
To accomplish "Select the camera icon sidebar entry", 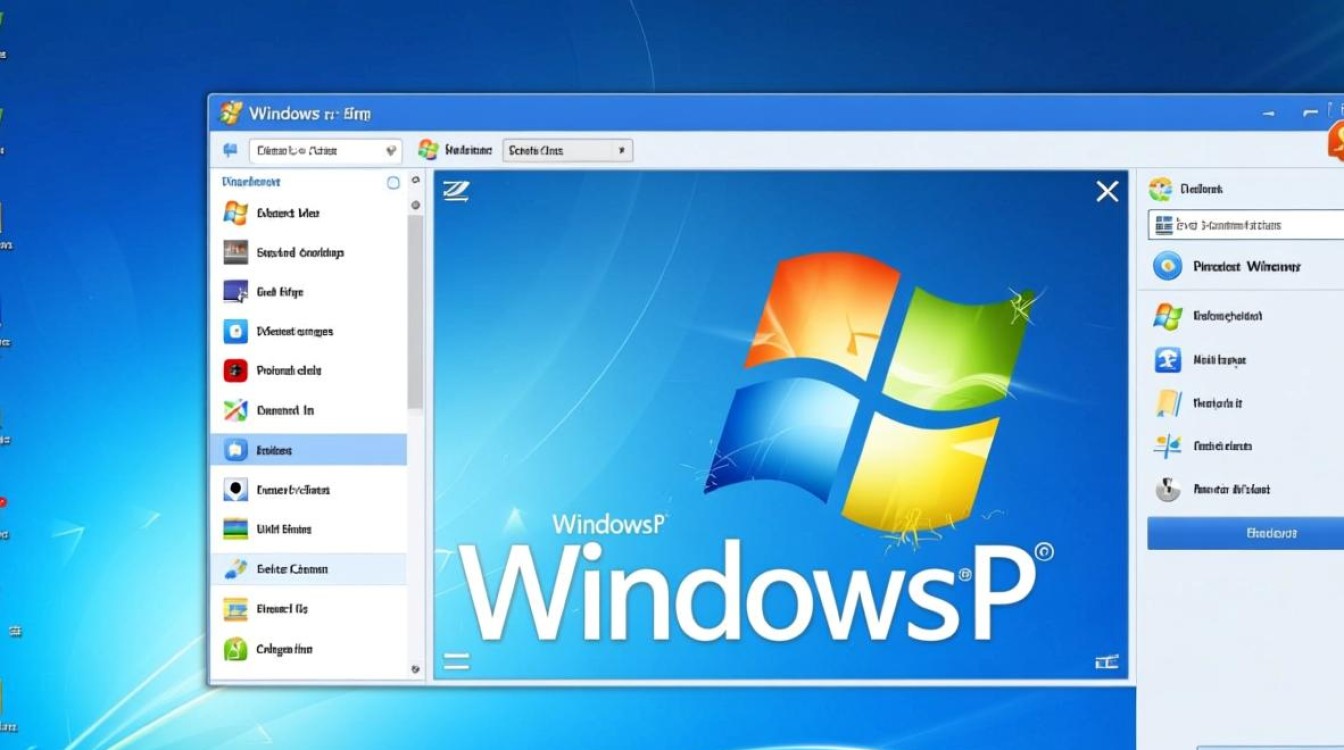I will point(236,331).
